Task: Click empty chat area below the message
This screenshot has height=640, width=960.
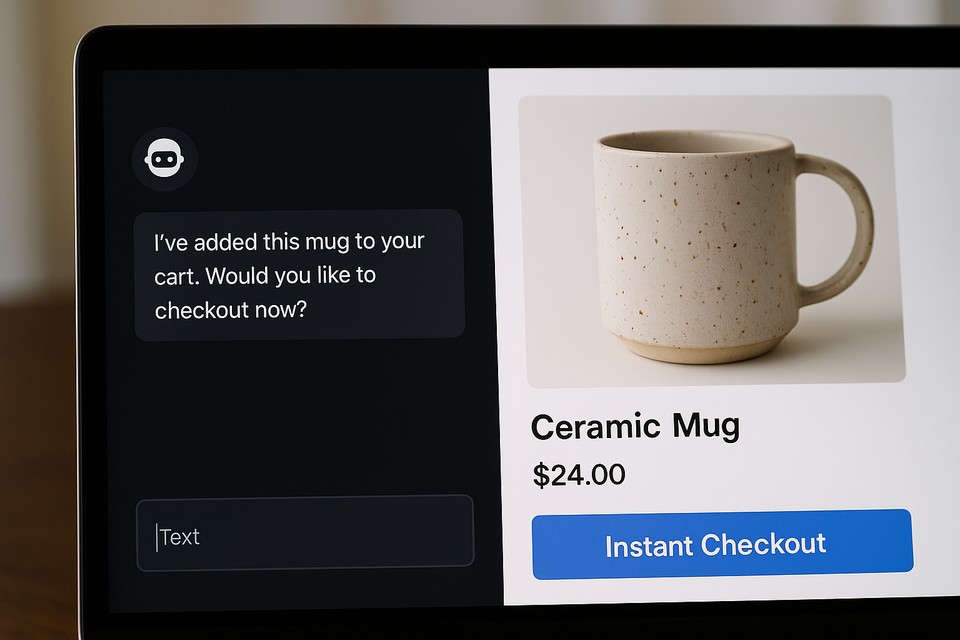Action: click(300, 416)
